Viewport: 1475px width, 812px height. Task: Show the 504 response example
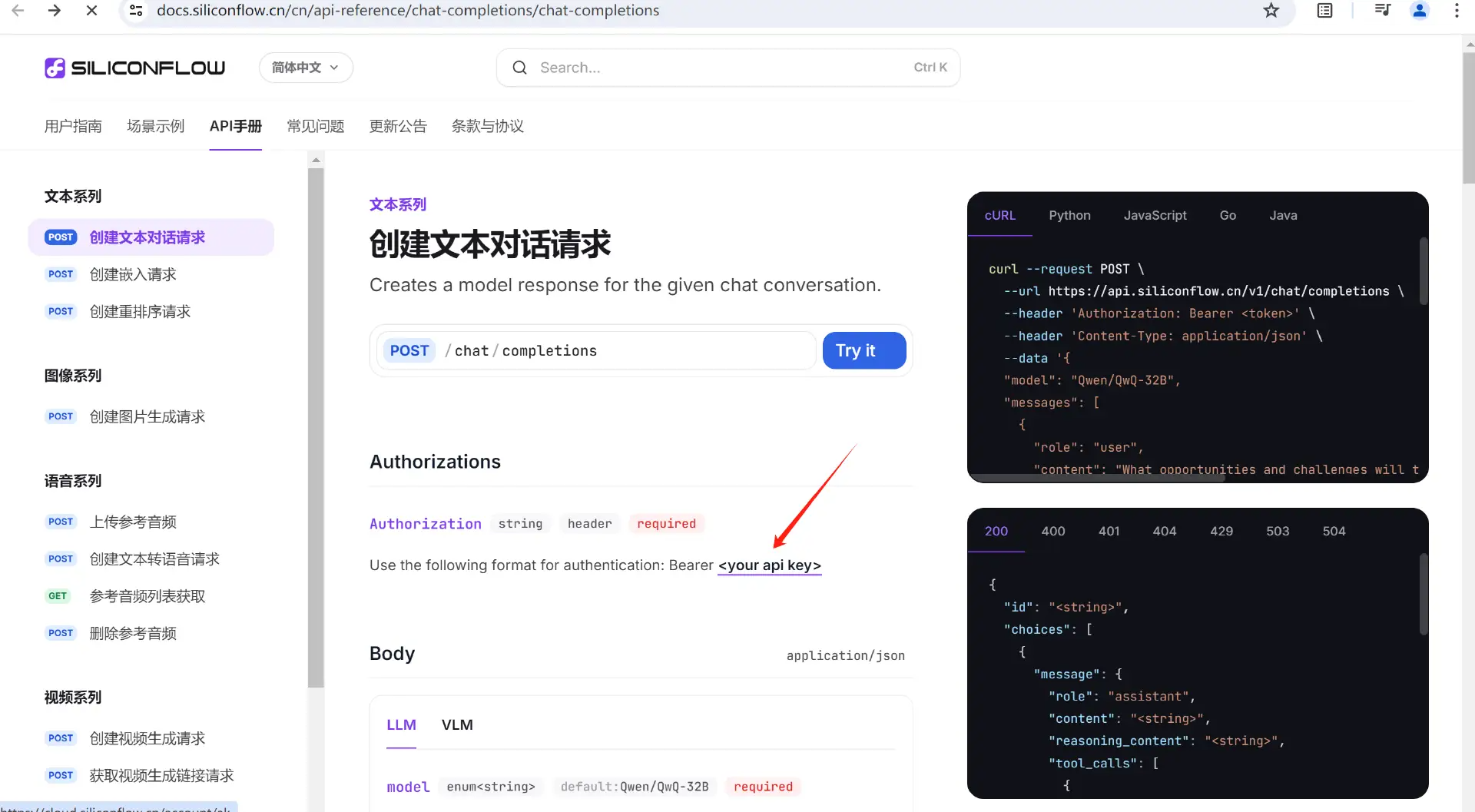tap(1334, 531)
